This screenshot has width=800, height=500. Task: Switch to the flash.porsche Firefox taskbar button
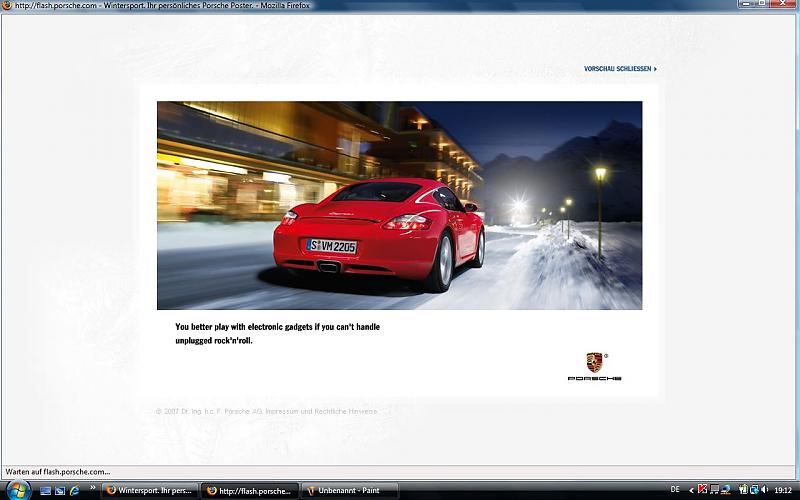[x=249, y=491]
